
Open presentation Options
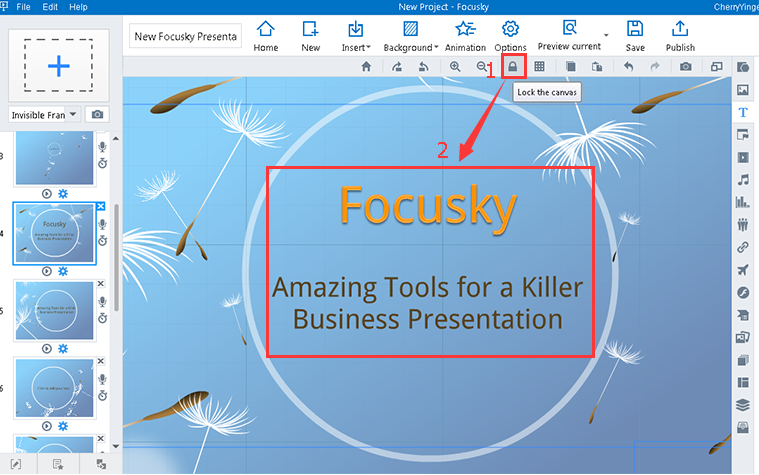point(510,36)
